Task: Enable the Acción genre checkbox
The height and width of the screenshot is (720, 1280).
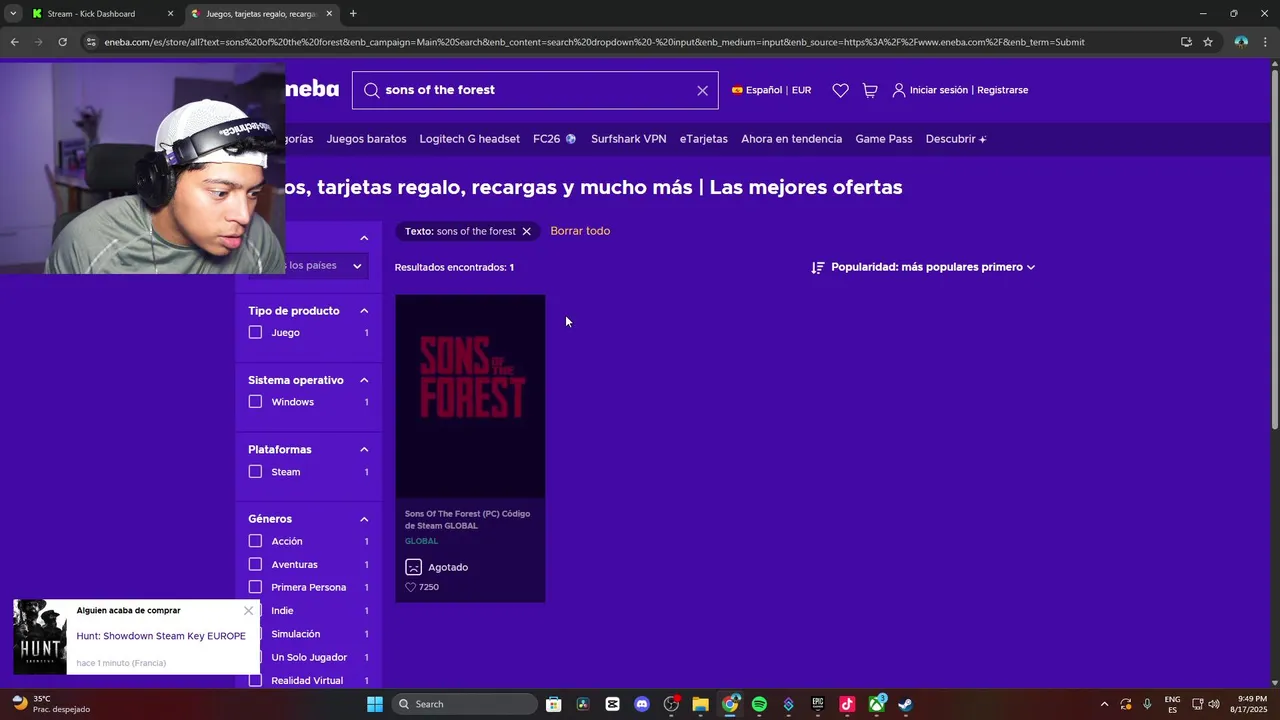Action: point(255,541)
